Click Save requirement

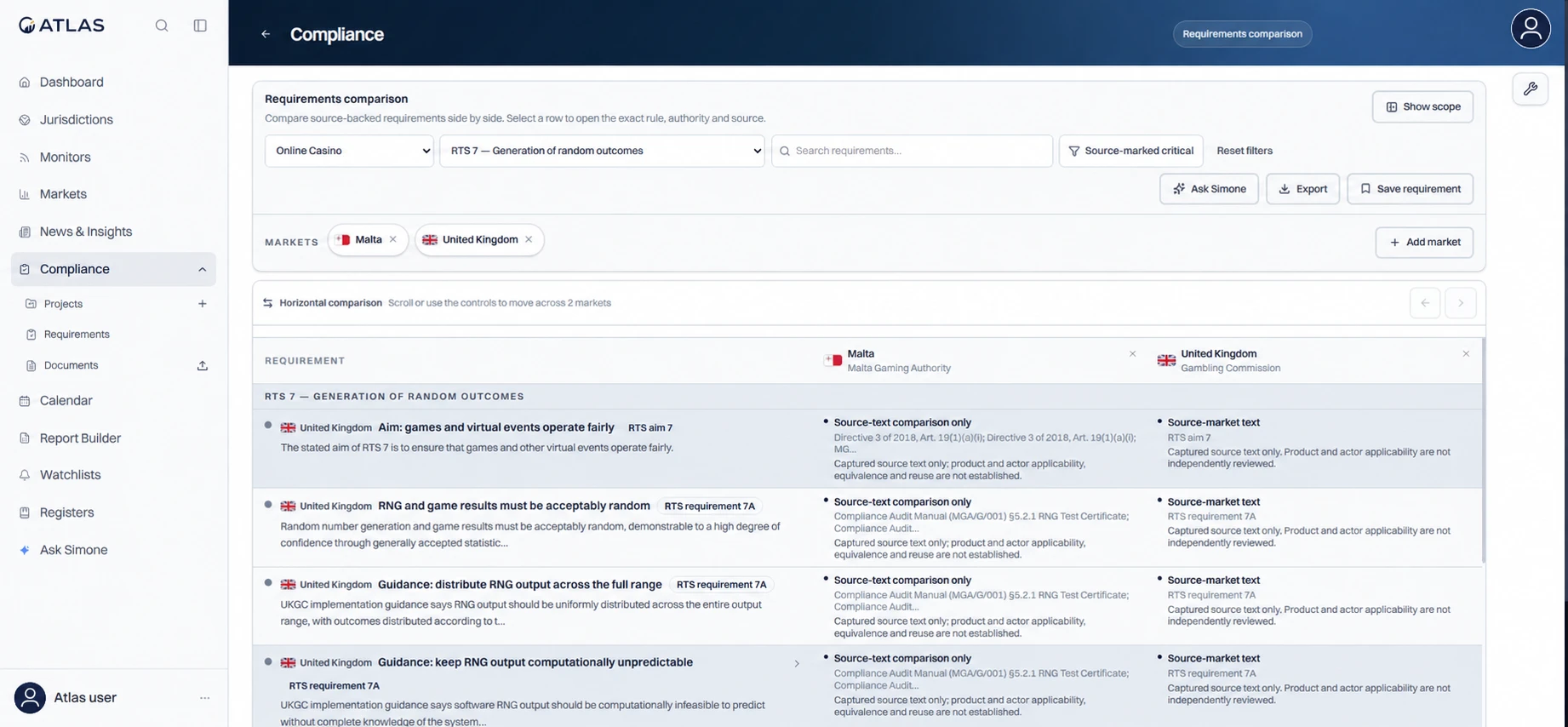coord(1410,189)
